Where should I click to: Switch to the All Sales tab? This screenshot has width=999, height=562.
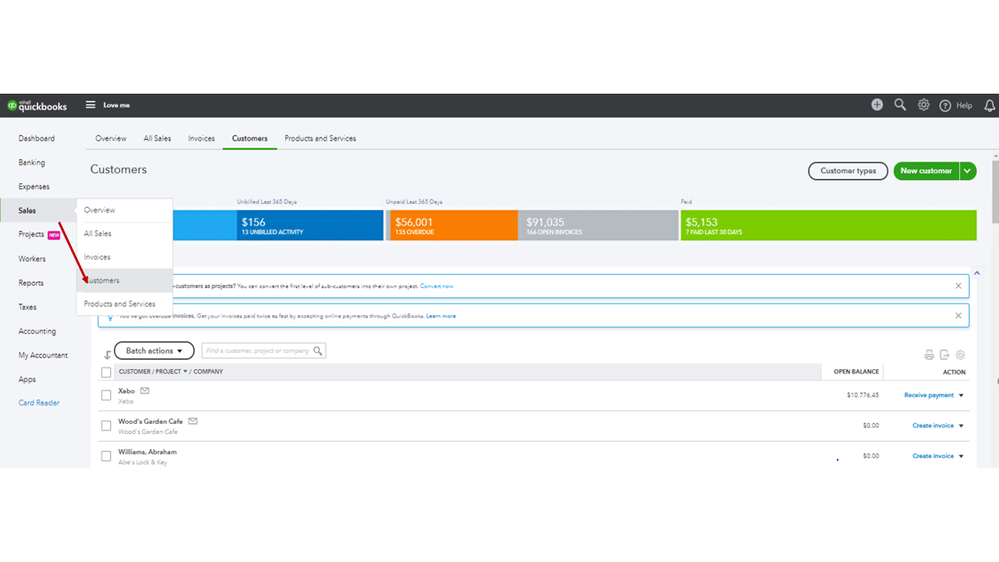(x=157, y=138)
